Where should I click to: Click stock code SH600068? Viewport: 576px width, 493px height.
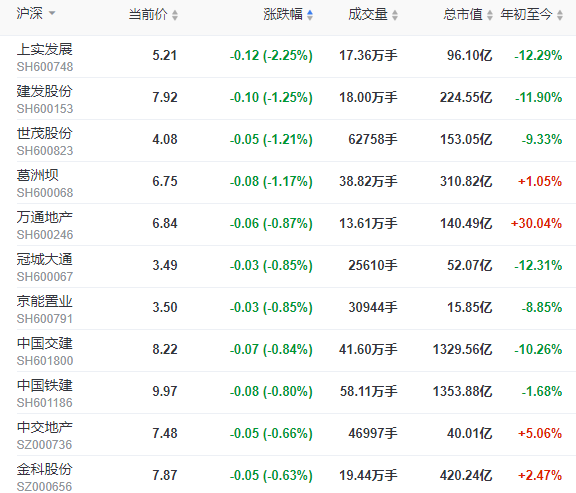pyautogui.click(x=45, y=192)
